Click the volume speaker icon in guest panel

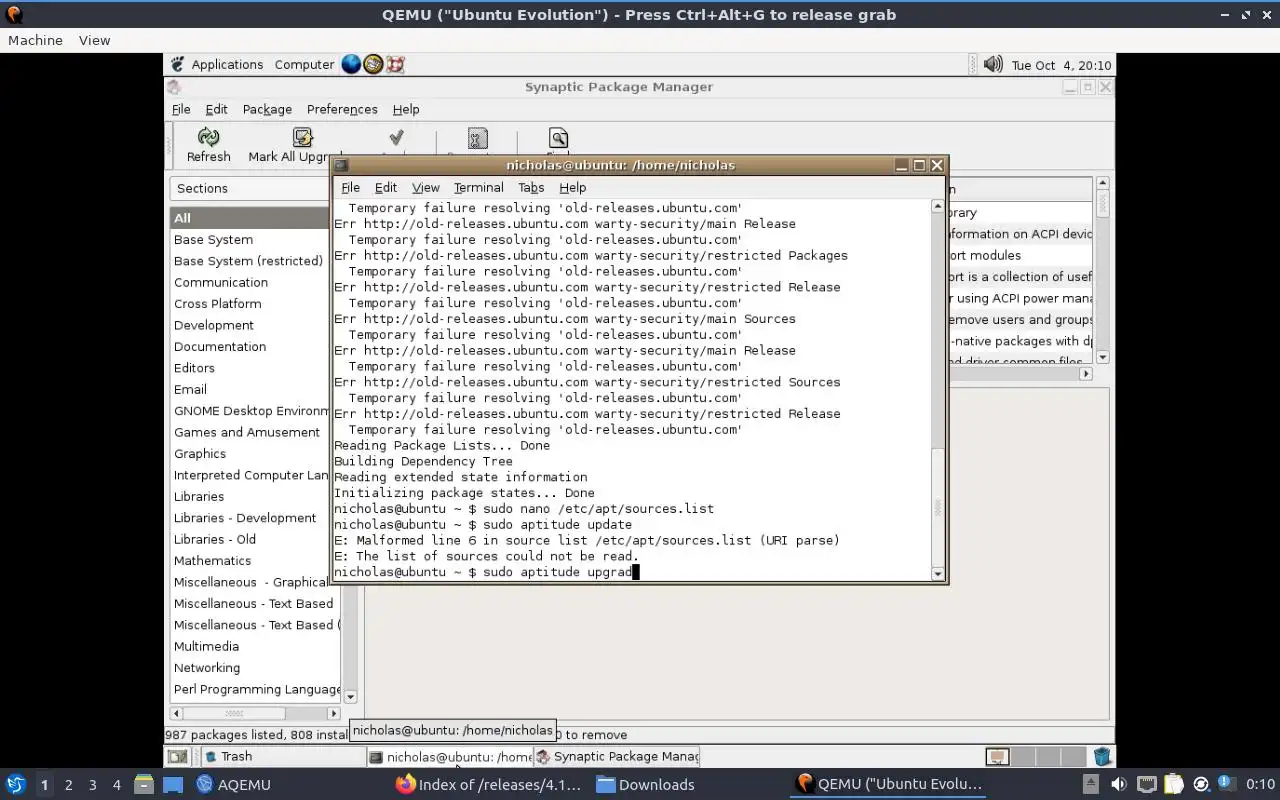[x=992, y=64]
